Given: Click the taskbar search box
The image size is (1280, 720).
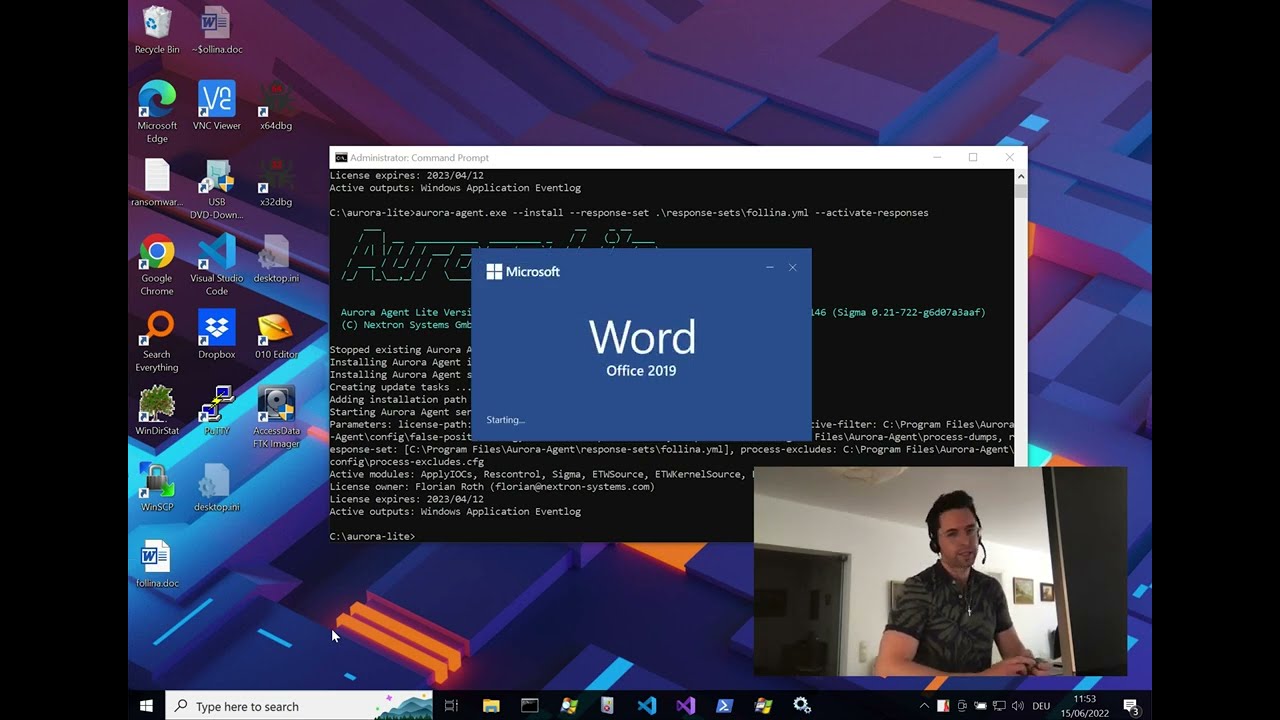Looking at the screenshot, I should coord(299,706).
